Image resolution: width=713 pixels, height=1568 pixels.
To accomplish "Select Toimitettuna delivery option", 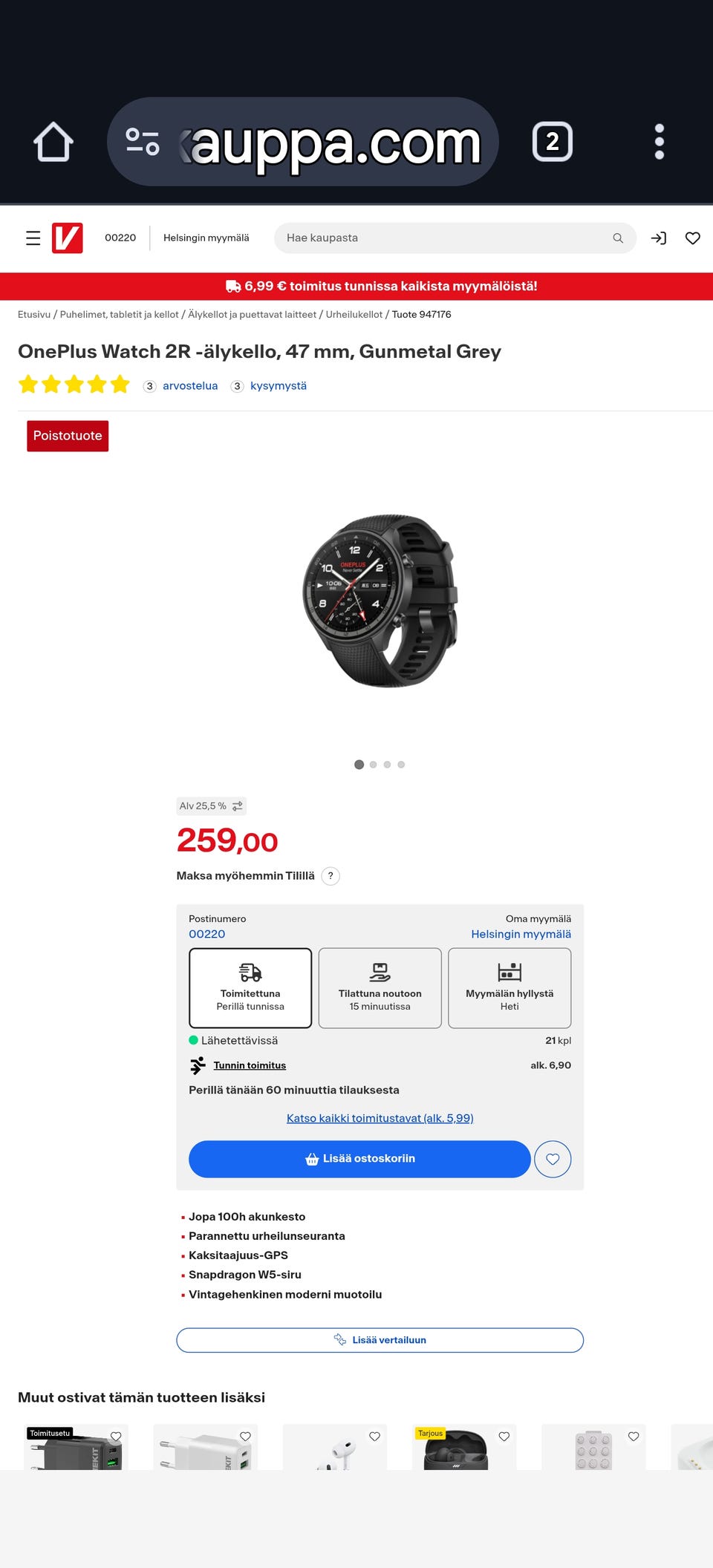I will (250, 988).
